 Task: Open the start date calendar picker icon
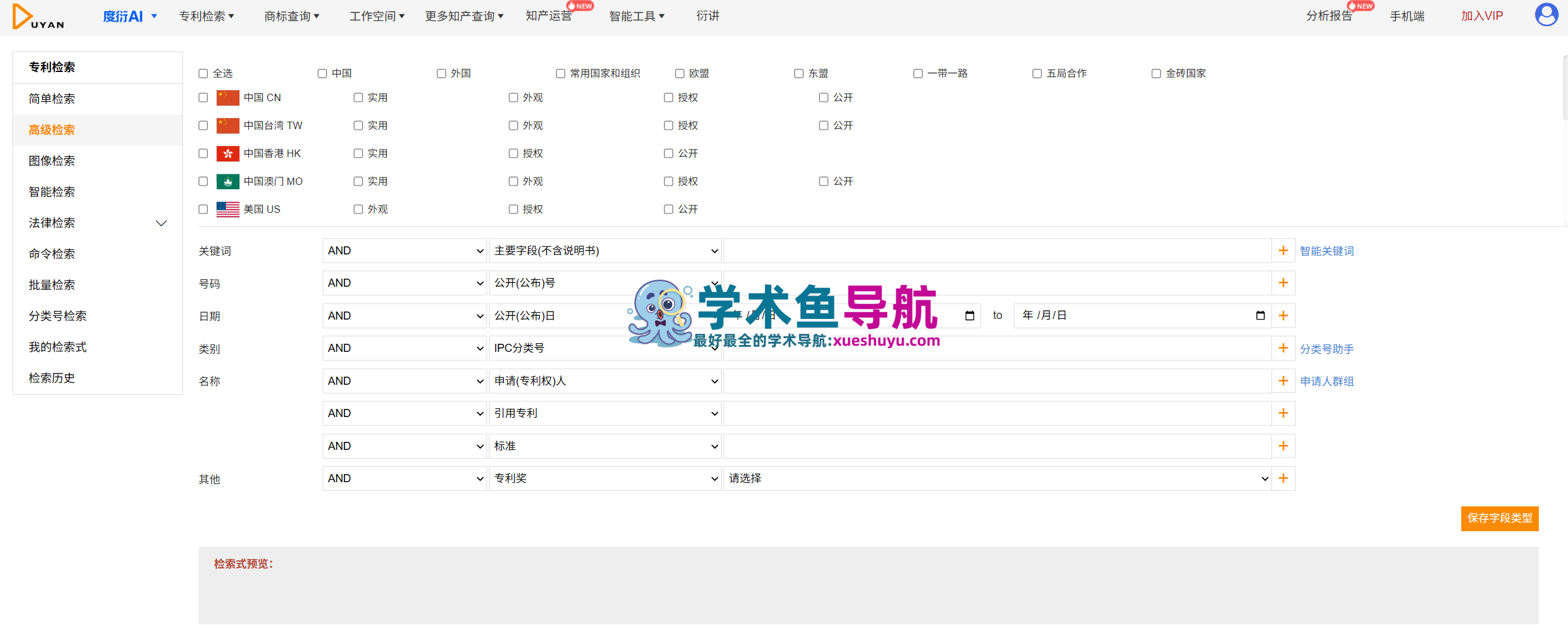[969, 316]
